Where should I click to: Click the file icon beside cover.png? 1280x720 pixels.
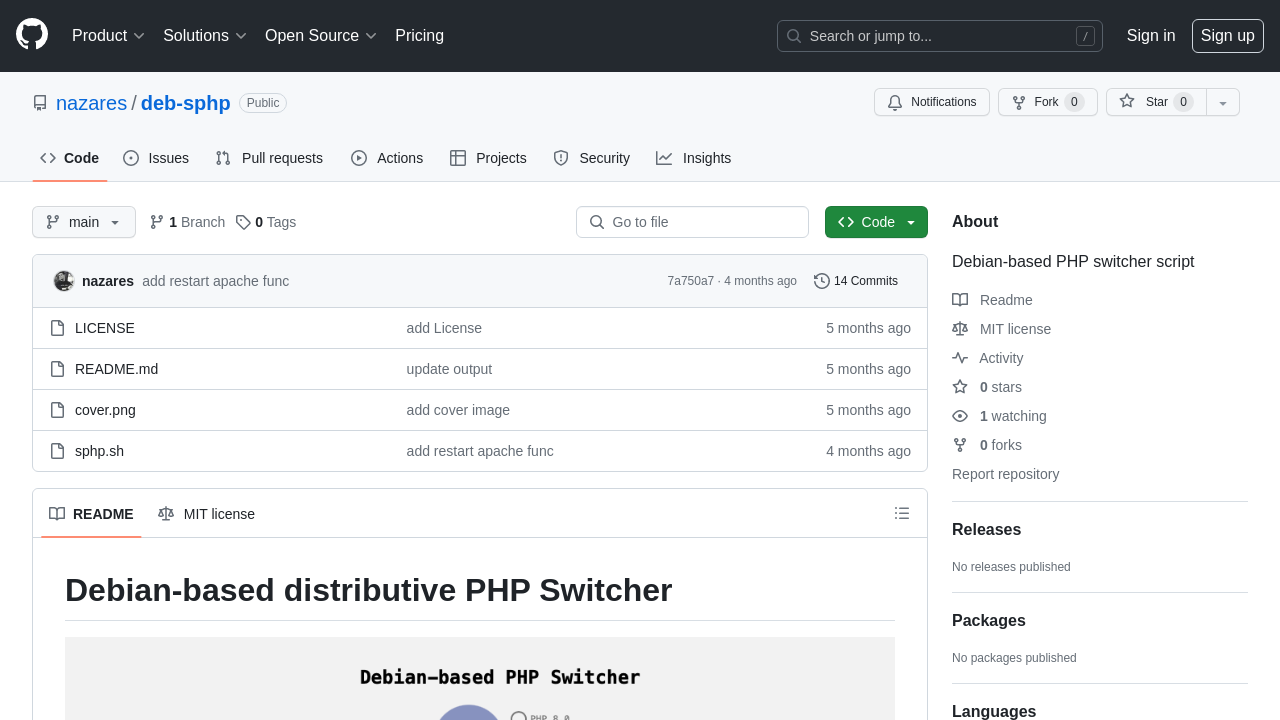coord(57,410)
